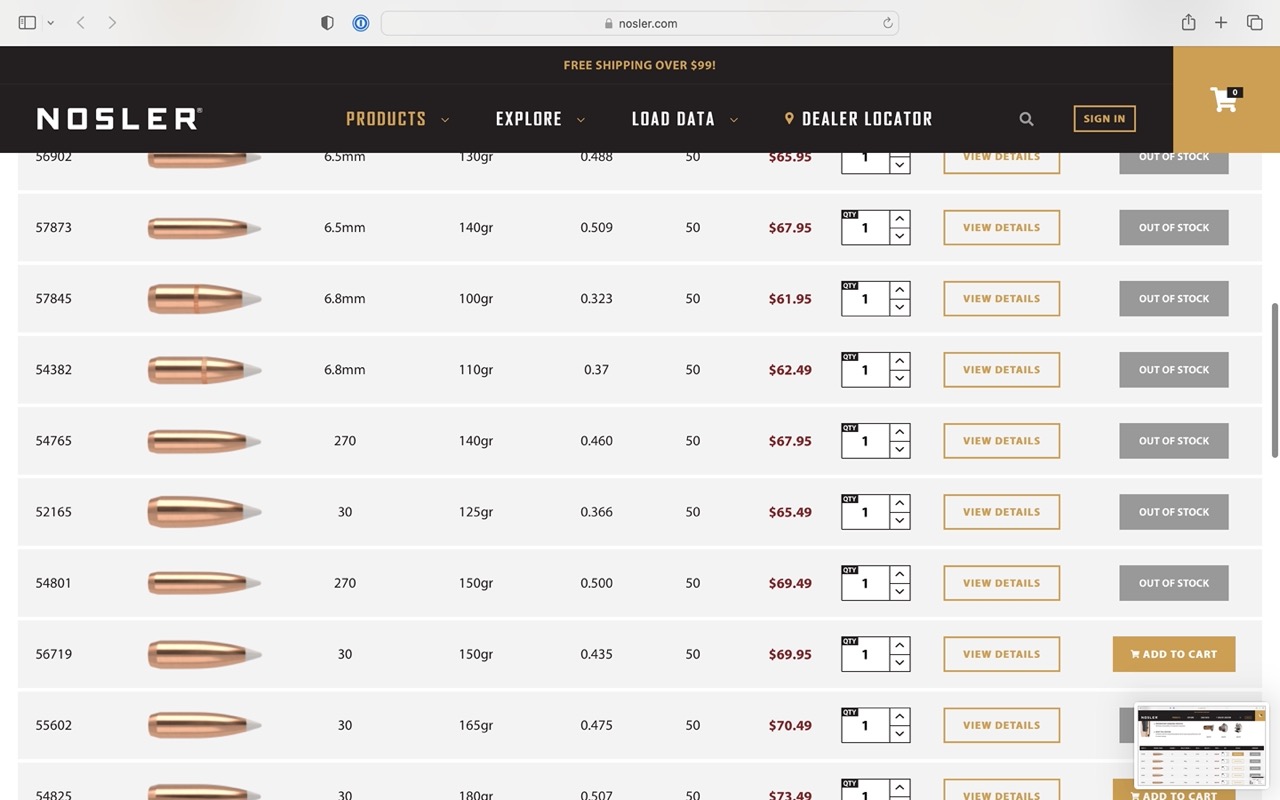Viewport: 1280px width, 800px height.
Task: Open a new Safari tab
Action: point(1221,23)
